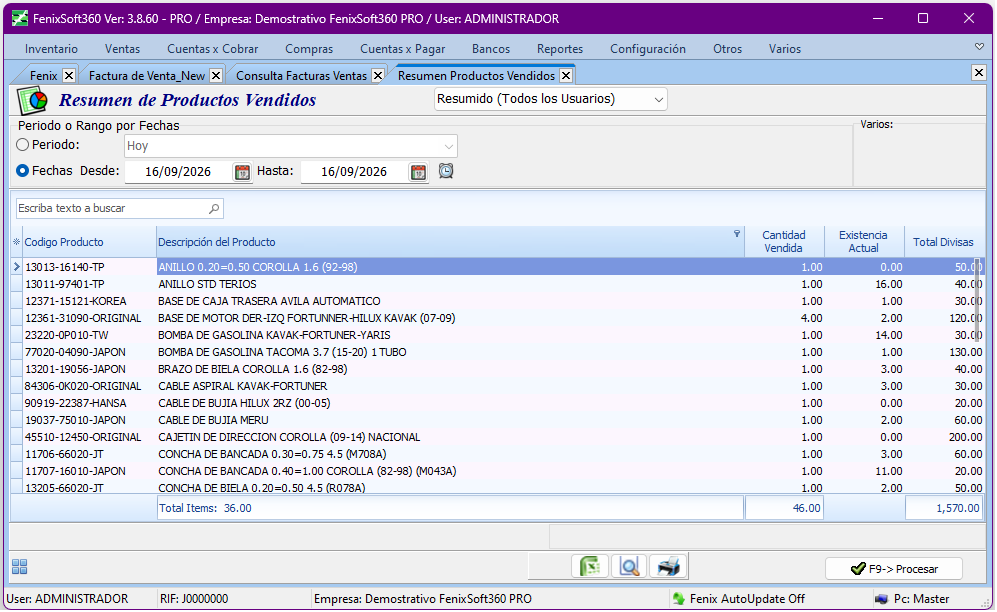Select code 90919-22387-HANSA

coord(76,404)
